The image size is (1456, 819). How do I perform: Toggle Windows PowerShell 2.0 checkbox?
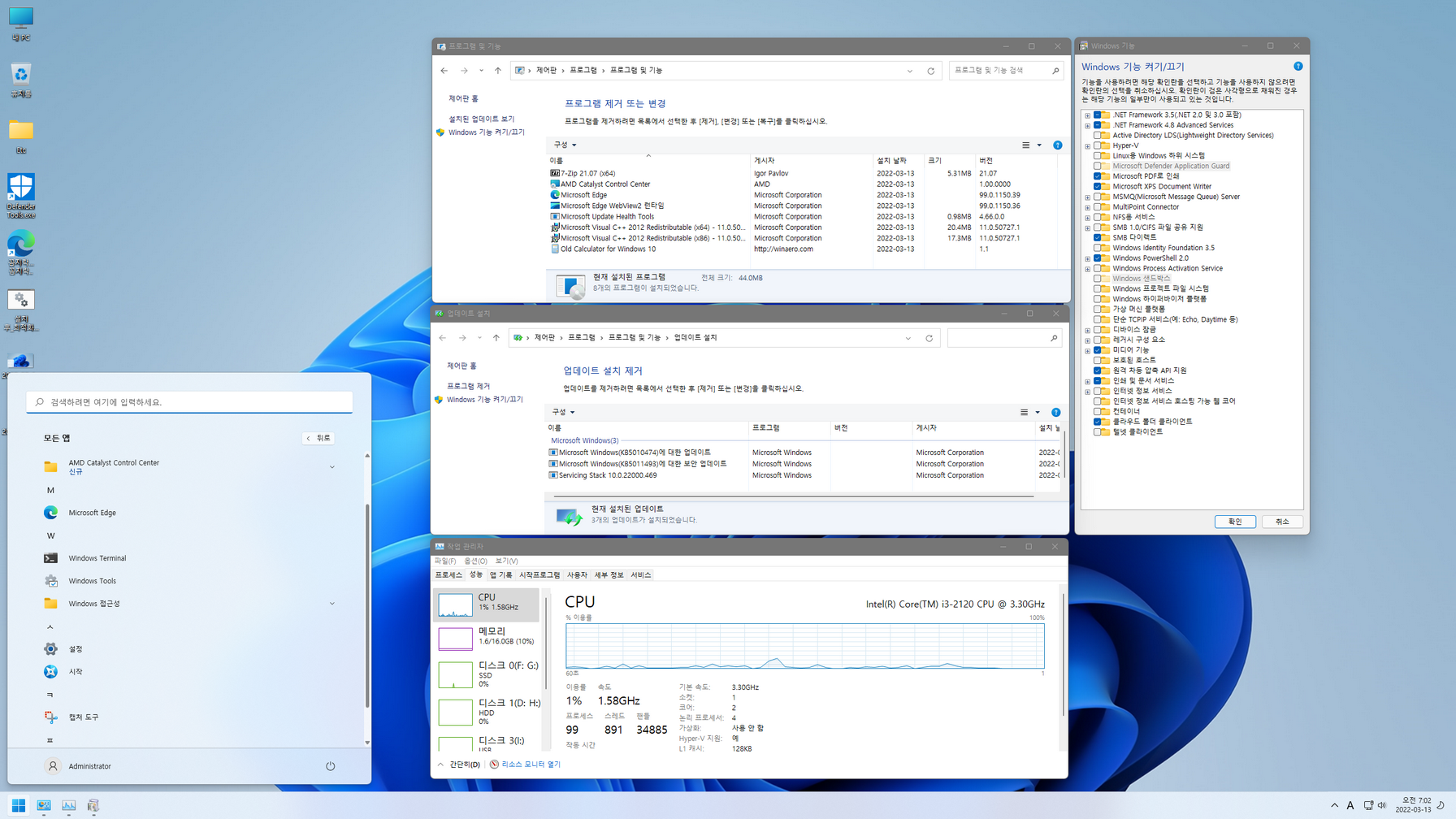click(1097, 258)
